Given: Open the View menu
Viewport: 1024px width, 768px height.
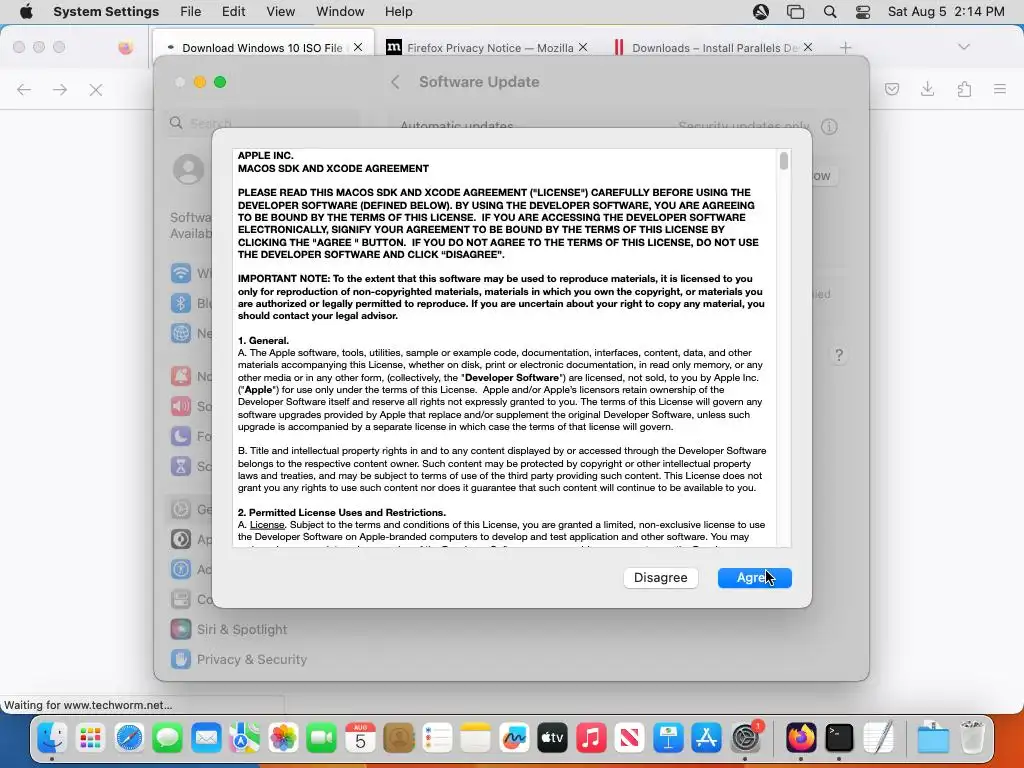Looking at the screenshot, I should [280, 12].
